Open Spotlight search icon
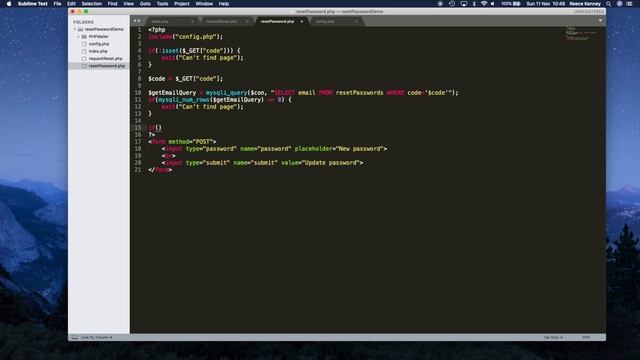Screen dimensions: 640x360 pyautogui.click(x=609, y=4)
